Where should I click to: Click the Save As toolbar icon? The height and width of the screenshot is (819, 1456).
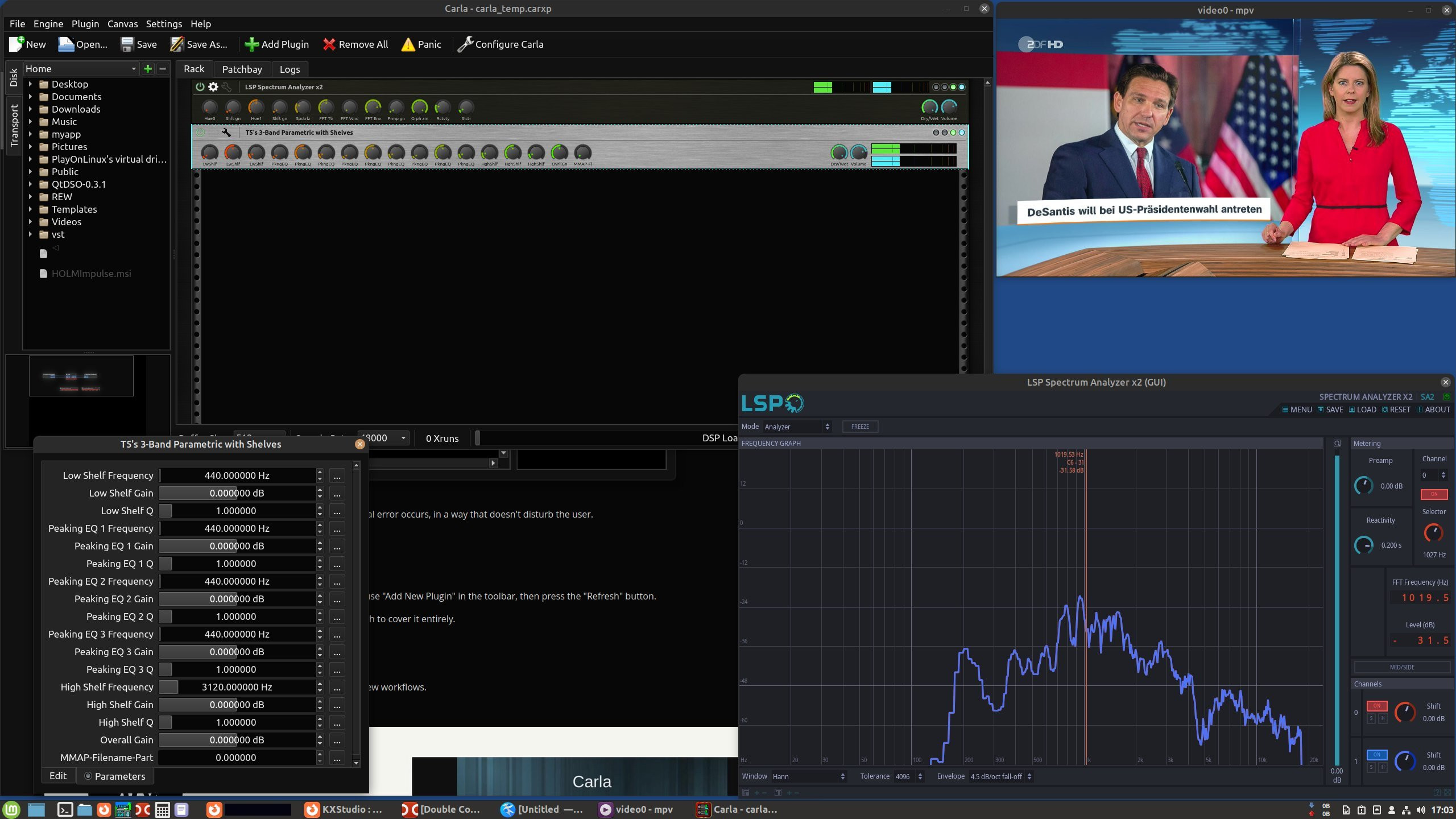[x=177, y=44]
